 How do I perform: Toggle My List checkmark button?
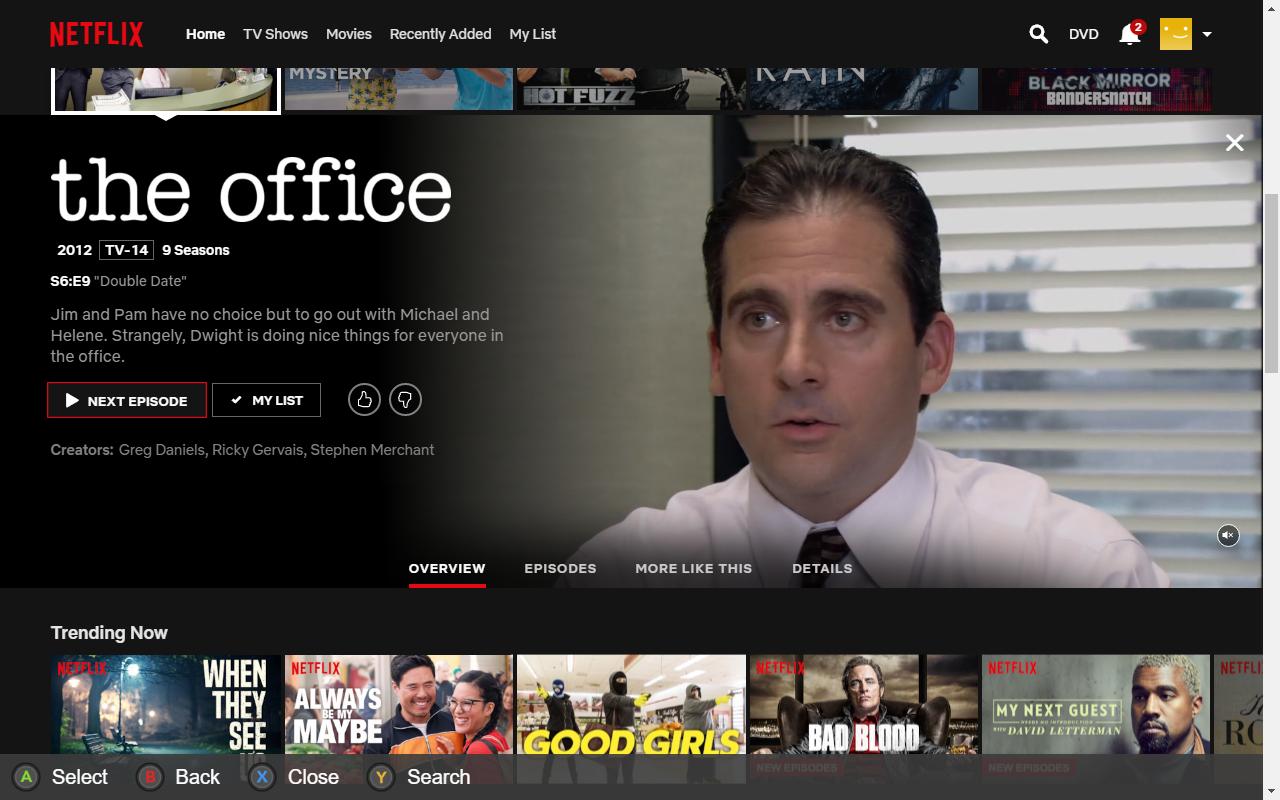pyautogui.click(x=266, y=400)
